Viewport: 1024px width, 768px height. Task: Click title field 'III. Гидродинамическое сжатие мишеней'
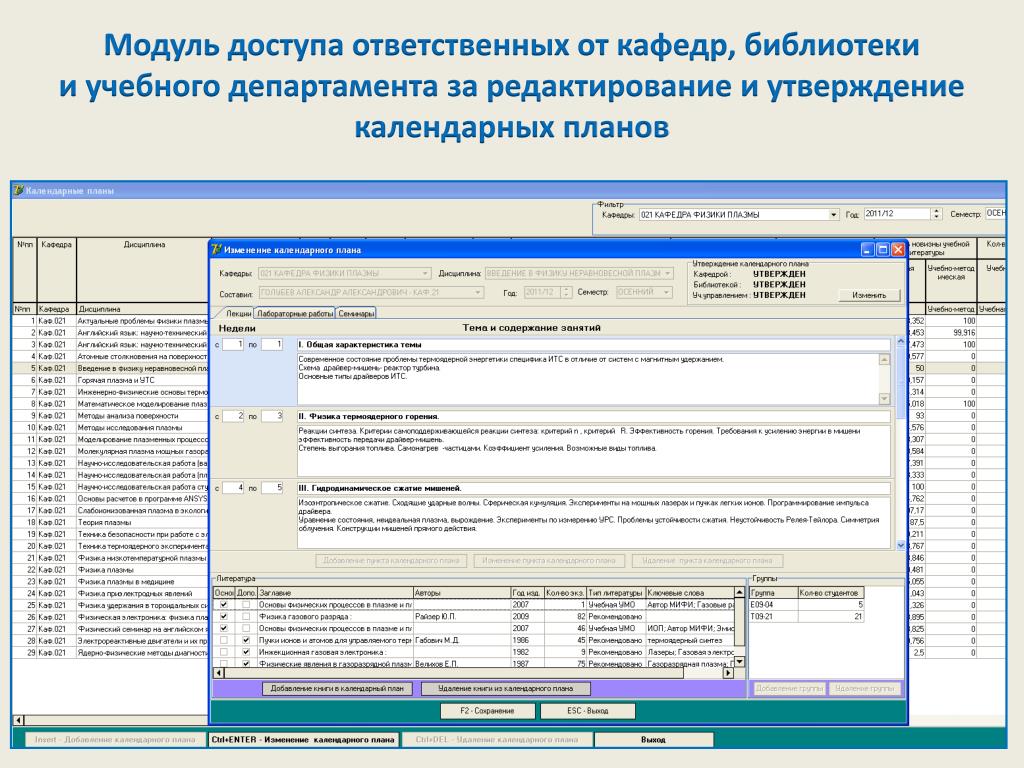(593, 488)
